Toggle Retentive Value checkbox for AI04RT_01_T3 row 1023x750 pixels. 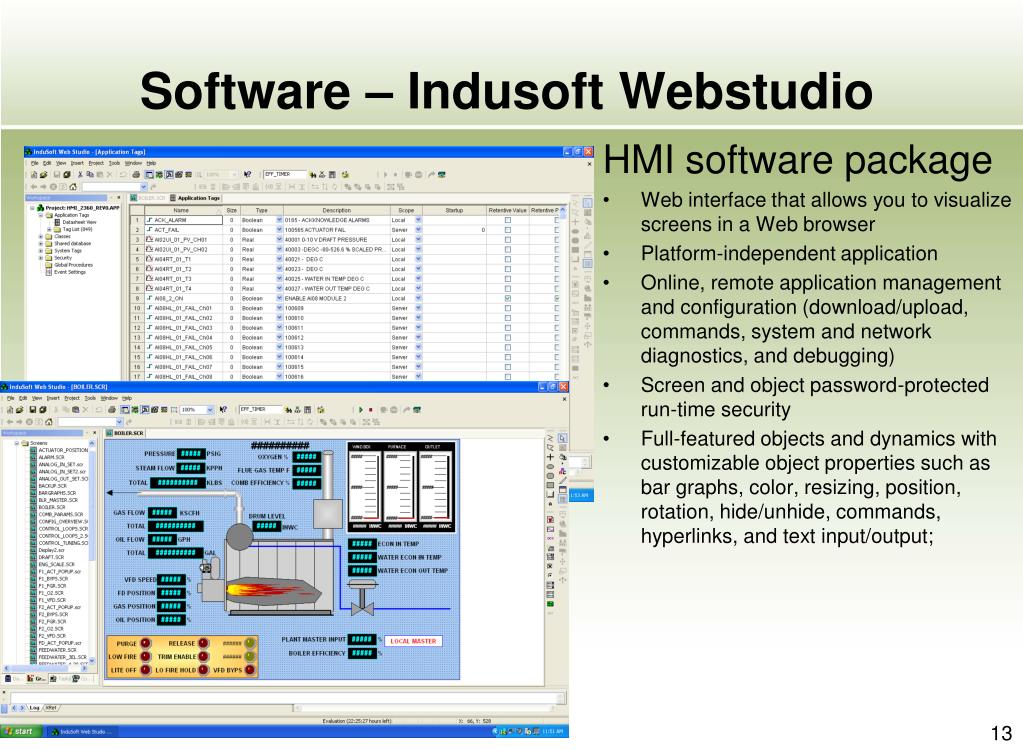[x=508, y=278]
